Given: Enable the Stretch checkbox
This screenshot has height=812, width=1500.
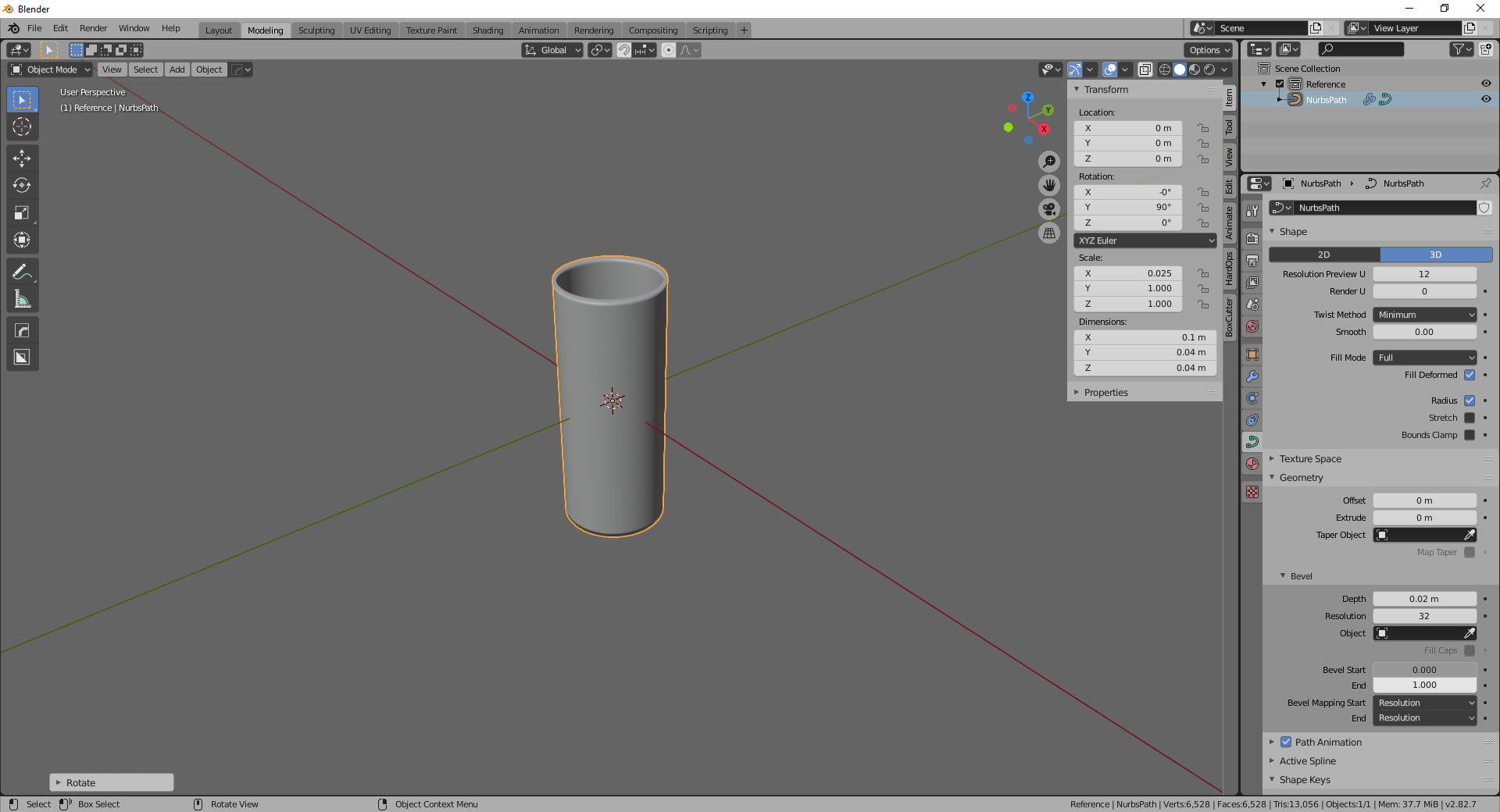Looking at the screenshot, I should [x=1470, y=418].
